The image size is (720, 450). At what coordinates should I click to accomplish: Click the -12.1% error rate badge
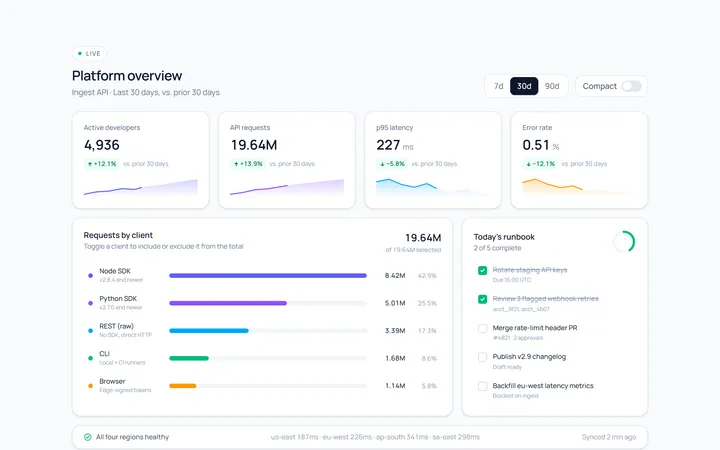point(540,164)
